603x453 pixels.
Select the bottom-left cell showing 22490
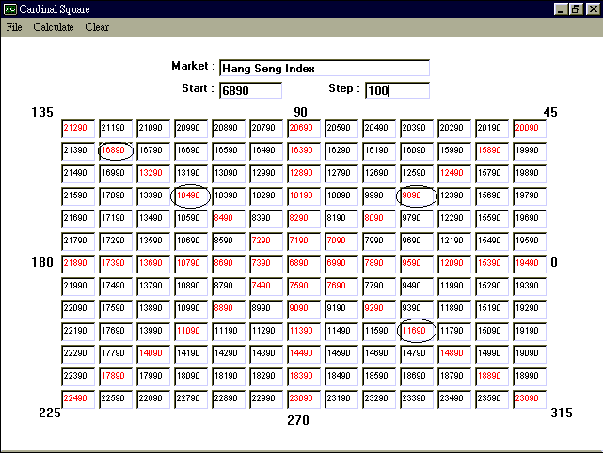click(x=76, y=397)
